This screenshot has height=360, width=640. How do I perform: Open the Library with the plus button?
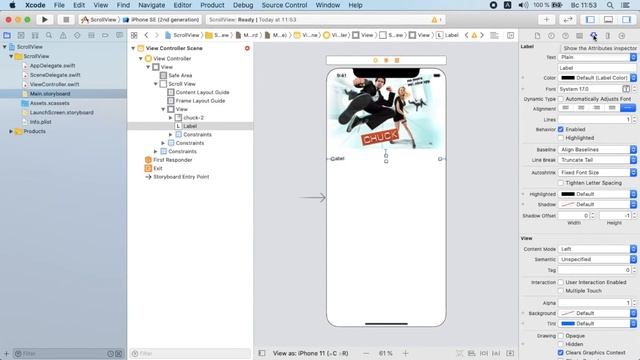pos(546,20)
